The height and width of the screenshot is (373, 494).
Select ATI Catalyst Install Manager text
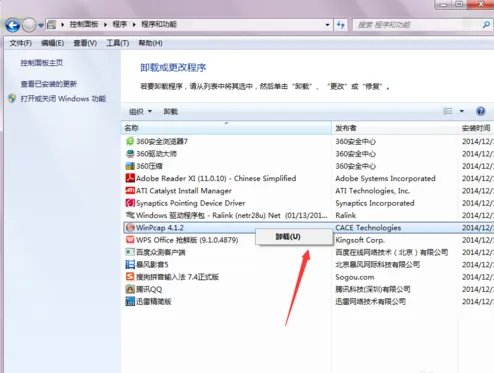tap(184, 191)
